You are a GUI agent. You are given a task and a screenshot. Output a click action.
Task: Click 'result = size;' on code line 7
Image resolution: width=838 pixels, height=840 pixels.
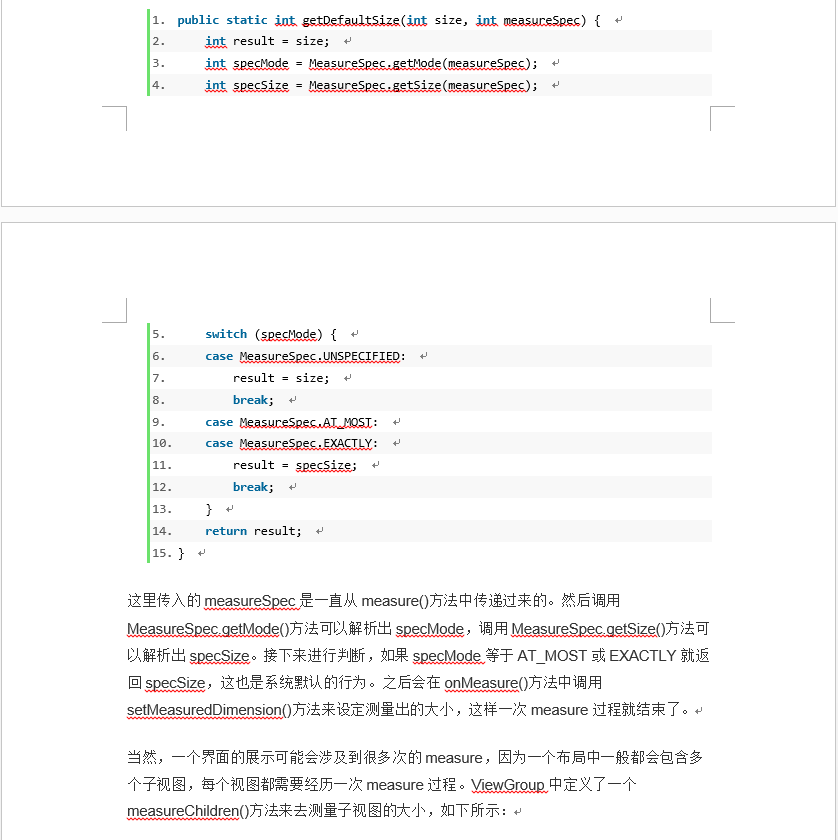pos(281,378)
